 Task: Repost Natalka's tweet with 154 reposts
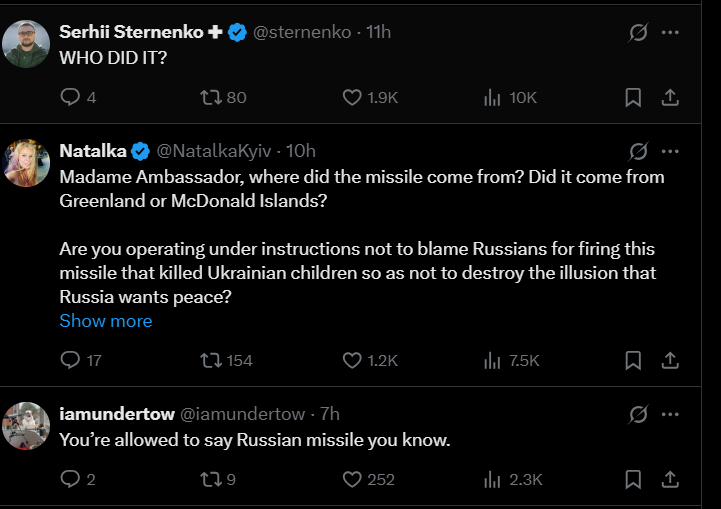(x=211, y=360)
